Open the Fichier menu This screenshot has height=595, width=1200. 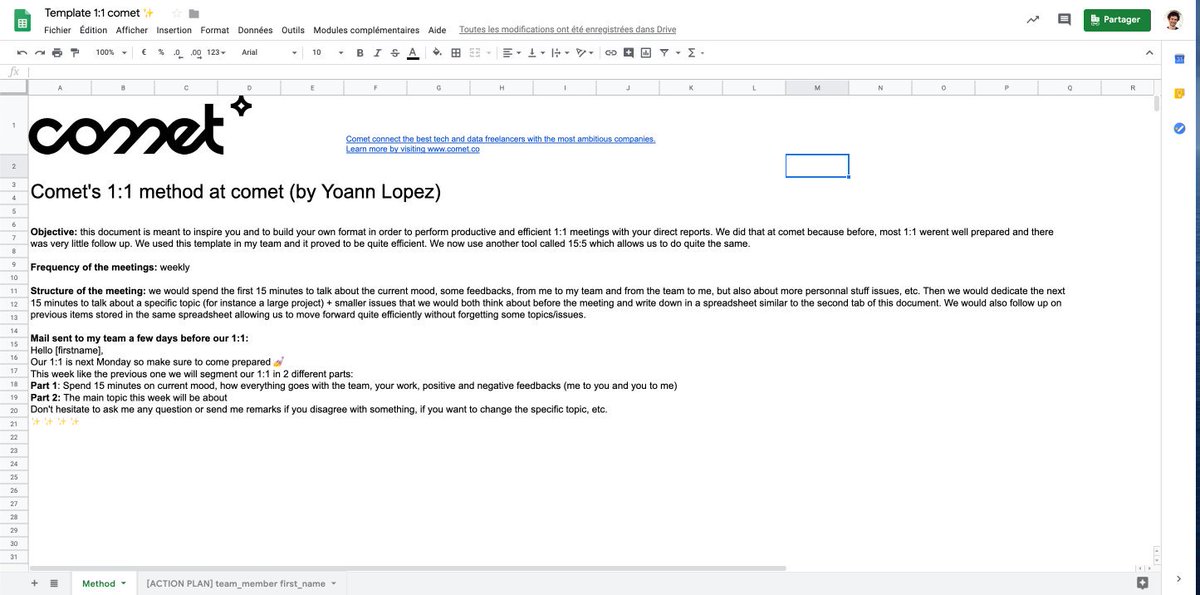coord(58,30)
